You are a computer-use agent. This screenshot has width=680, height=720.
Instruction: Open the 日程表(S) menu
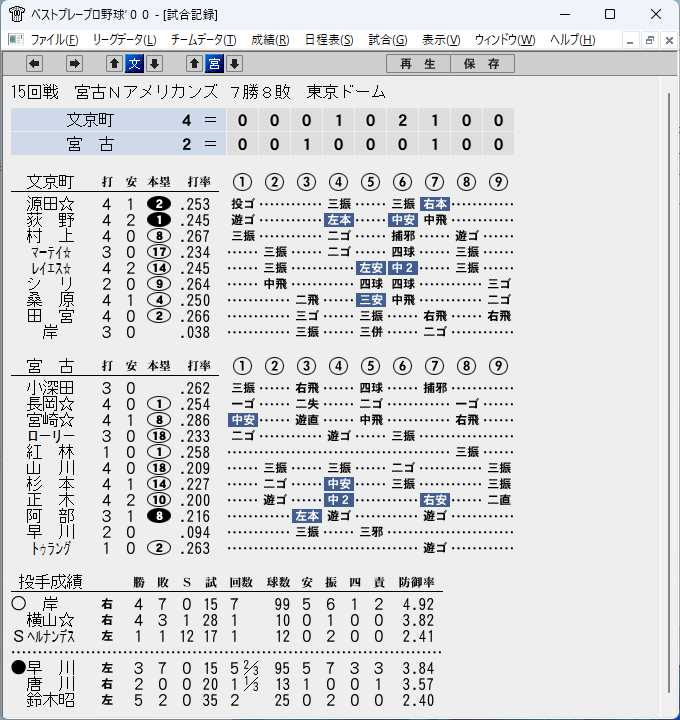click(329, 40)
